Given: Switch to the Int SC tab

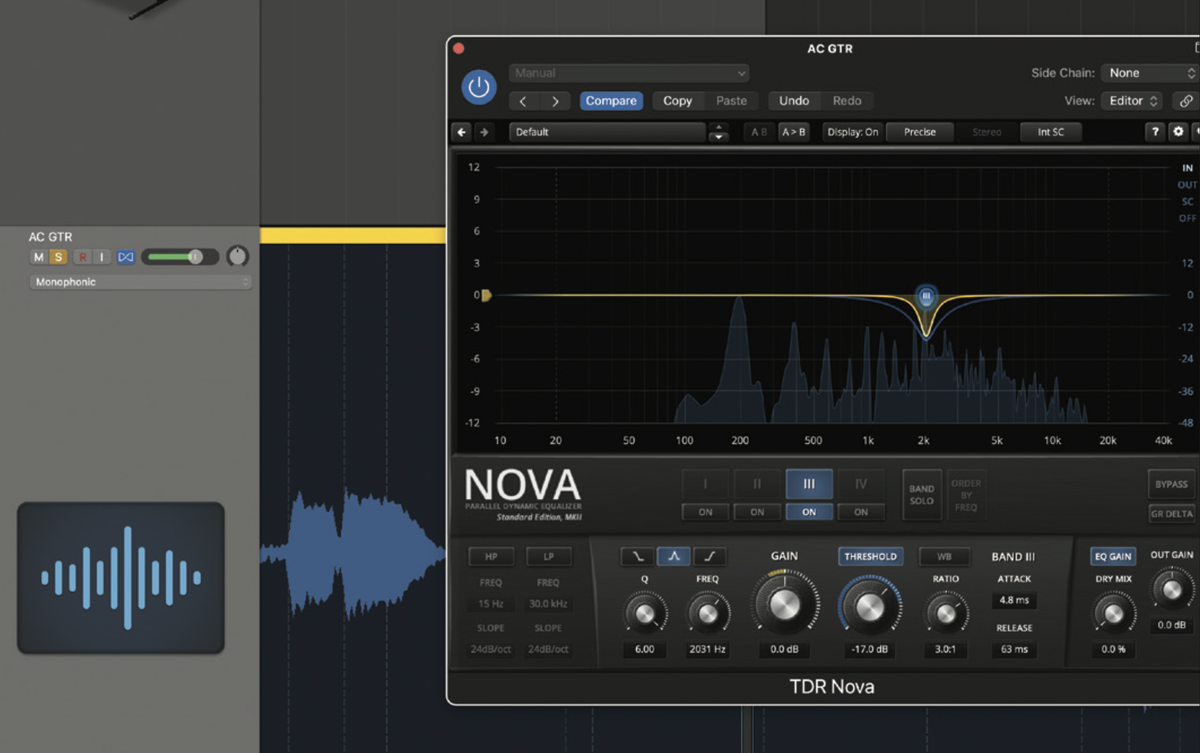Looking at the screenshot, I should click(x=1050, y=131).
